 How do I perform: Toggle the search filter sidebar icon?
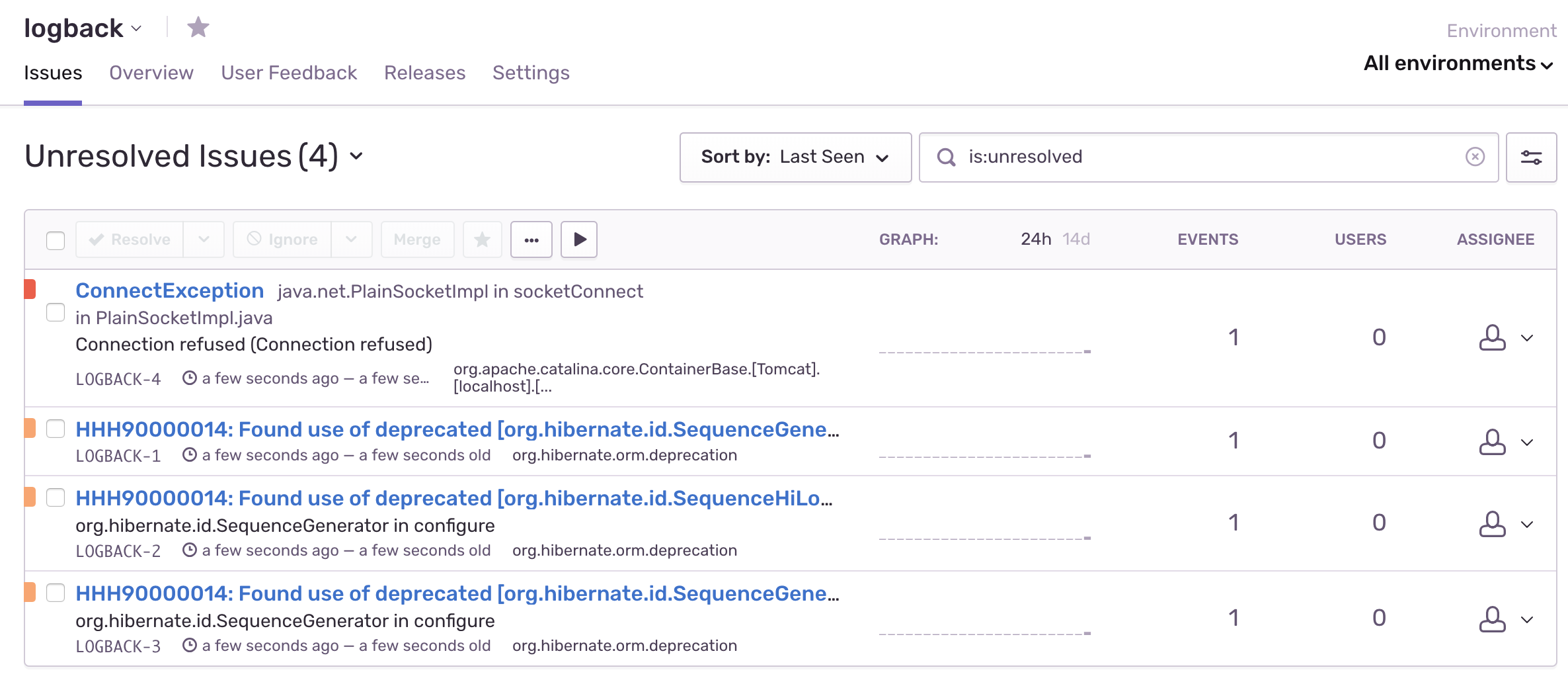pos(1531,157)
